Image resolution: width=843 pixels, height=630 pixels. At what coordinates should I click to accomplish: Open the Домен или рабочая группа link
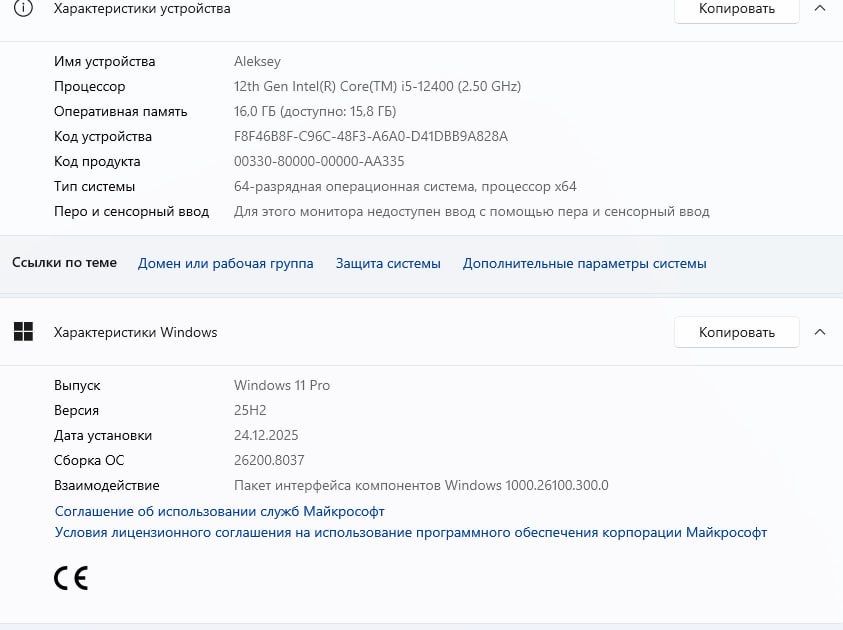coord(225,263)
